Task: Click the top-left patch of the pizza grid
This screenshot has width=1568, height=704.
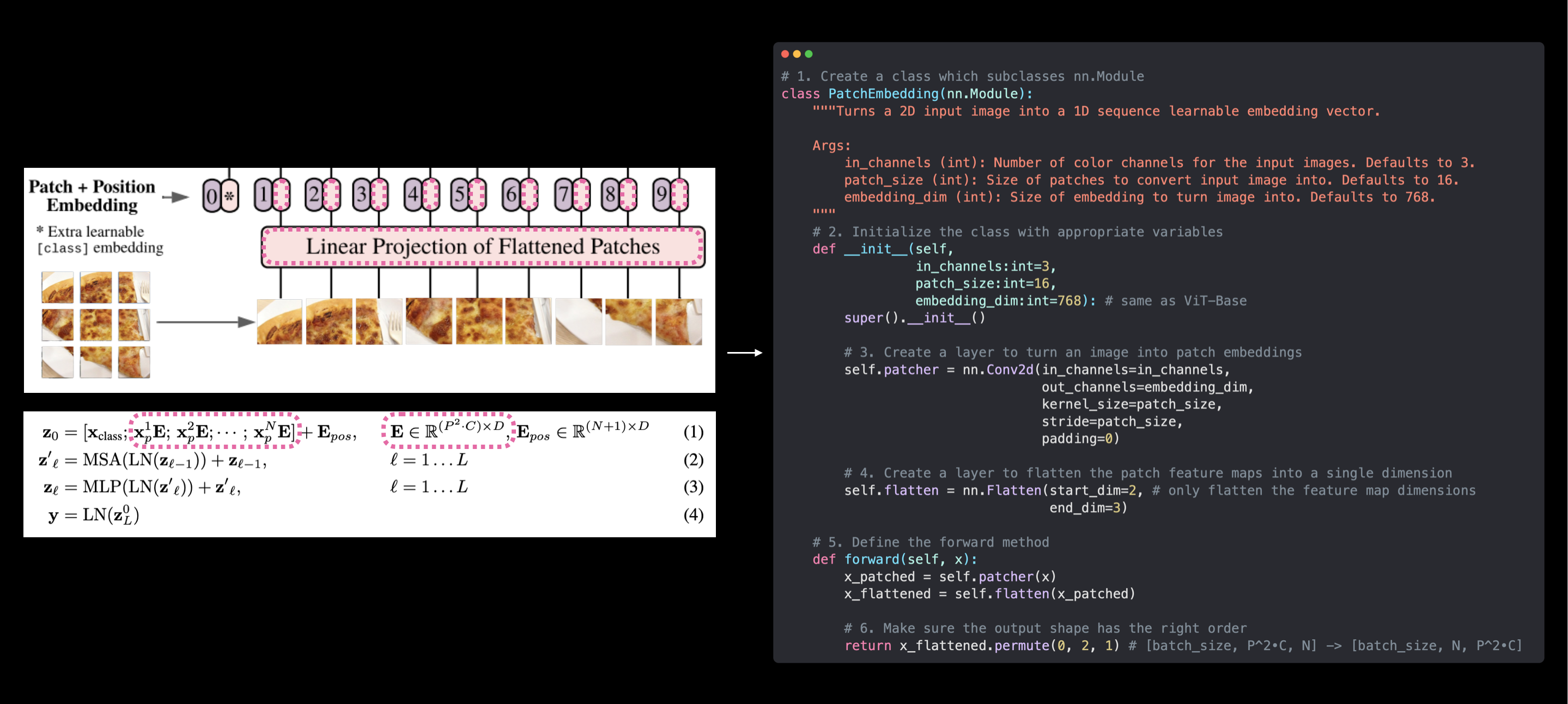Action: [x=58, y=288]
